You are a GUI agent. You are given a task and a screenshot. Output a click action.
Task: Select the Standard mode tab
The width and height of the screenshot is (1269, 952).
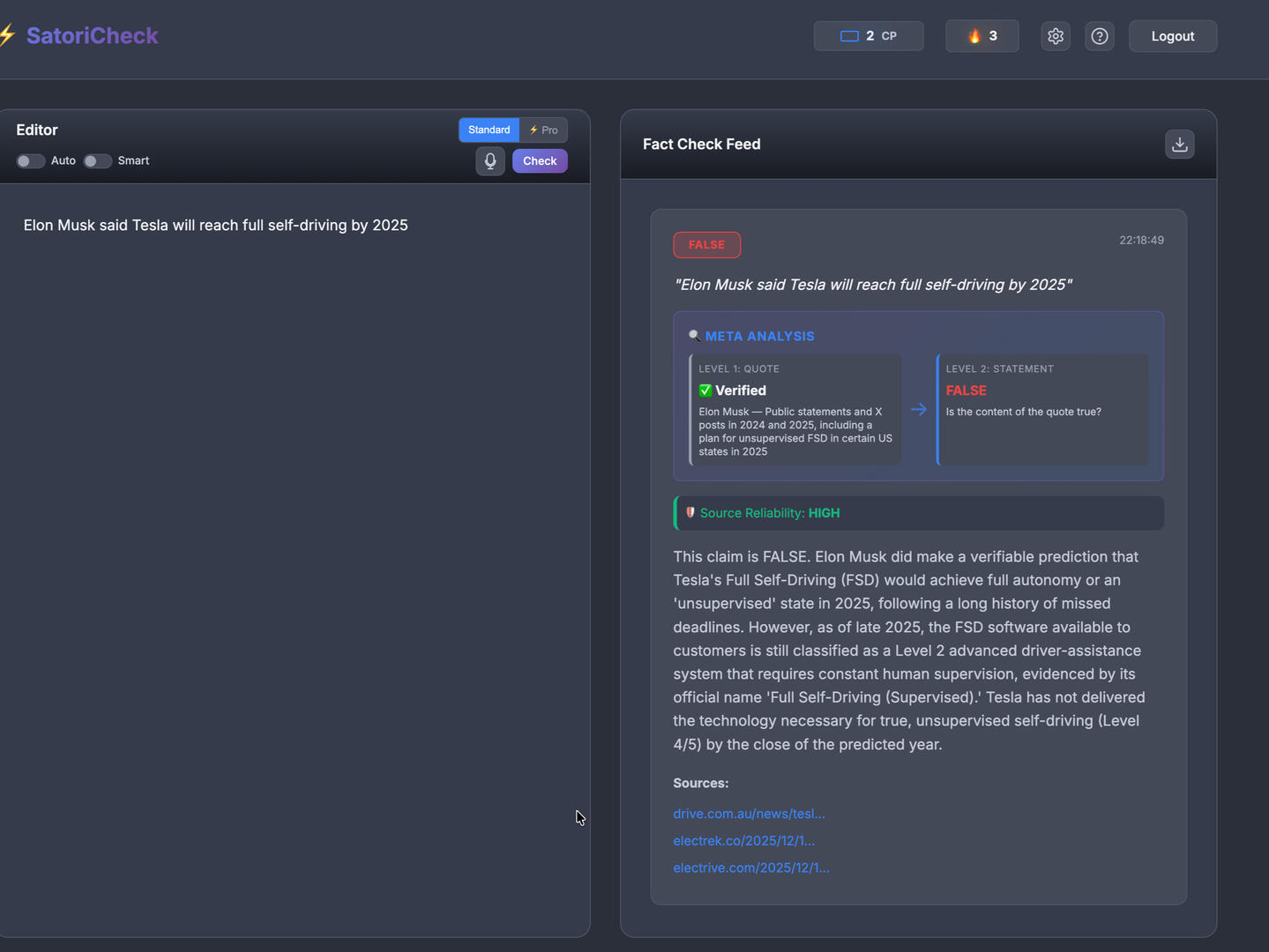tap(489, 130)
